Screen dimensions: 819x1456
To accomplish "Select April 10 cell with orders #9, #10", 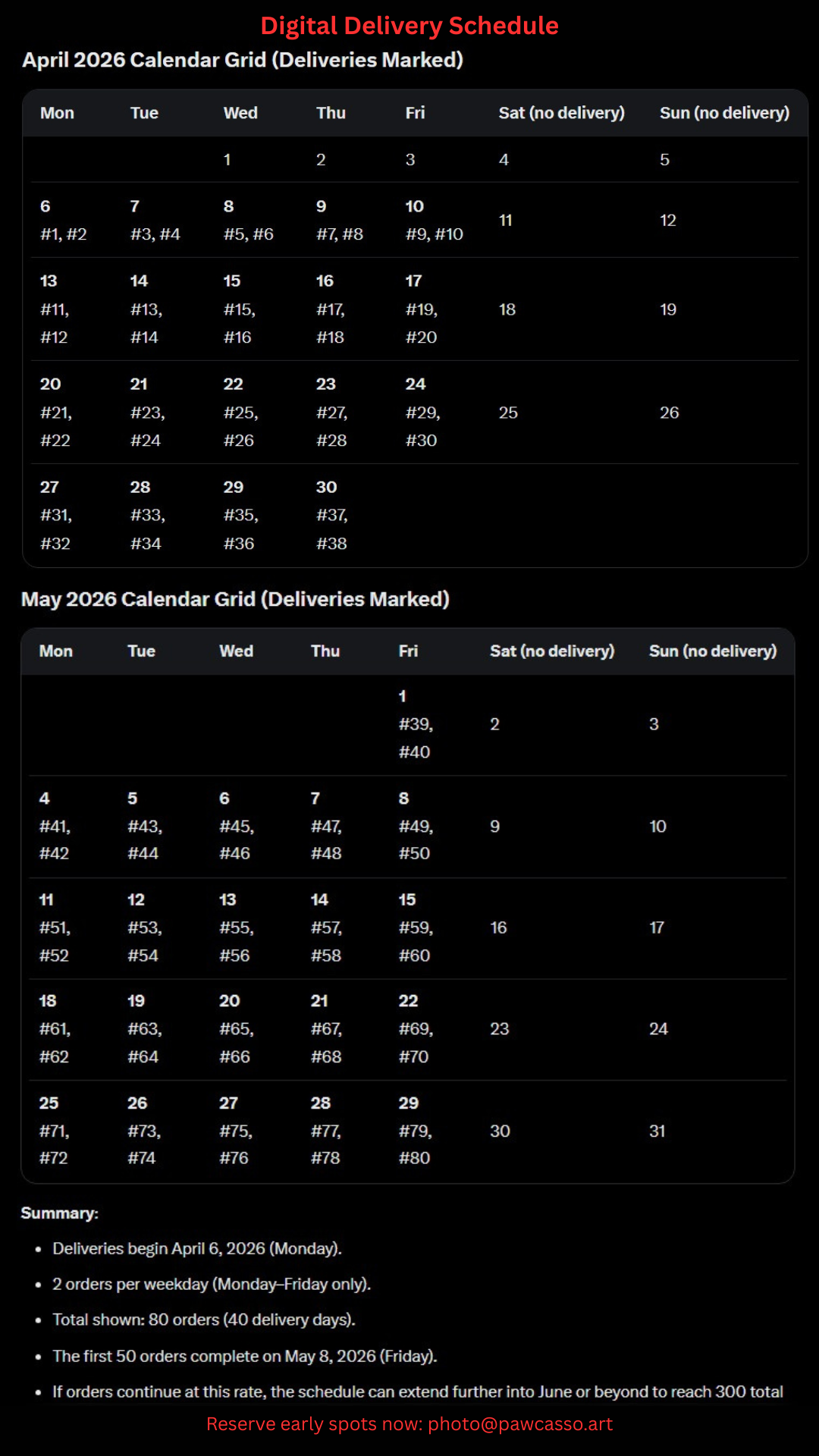I will (x=434, y=220).
